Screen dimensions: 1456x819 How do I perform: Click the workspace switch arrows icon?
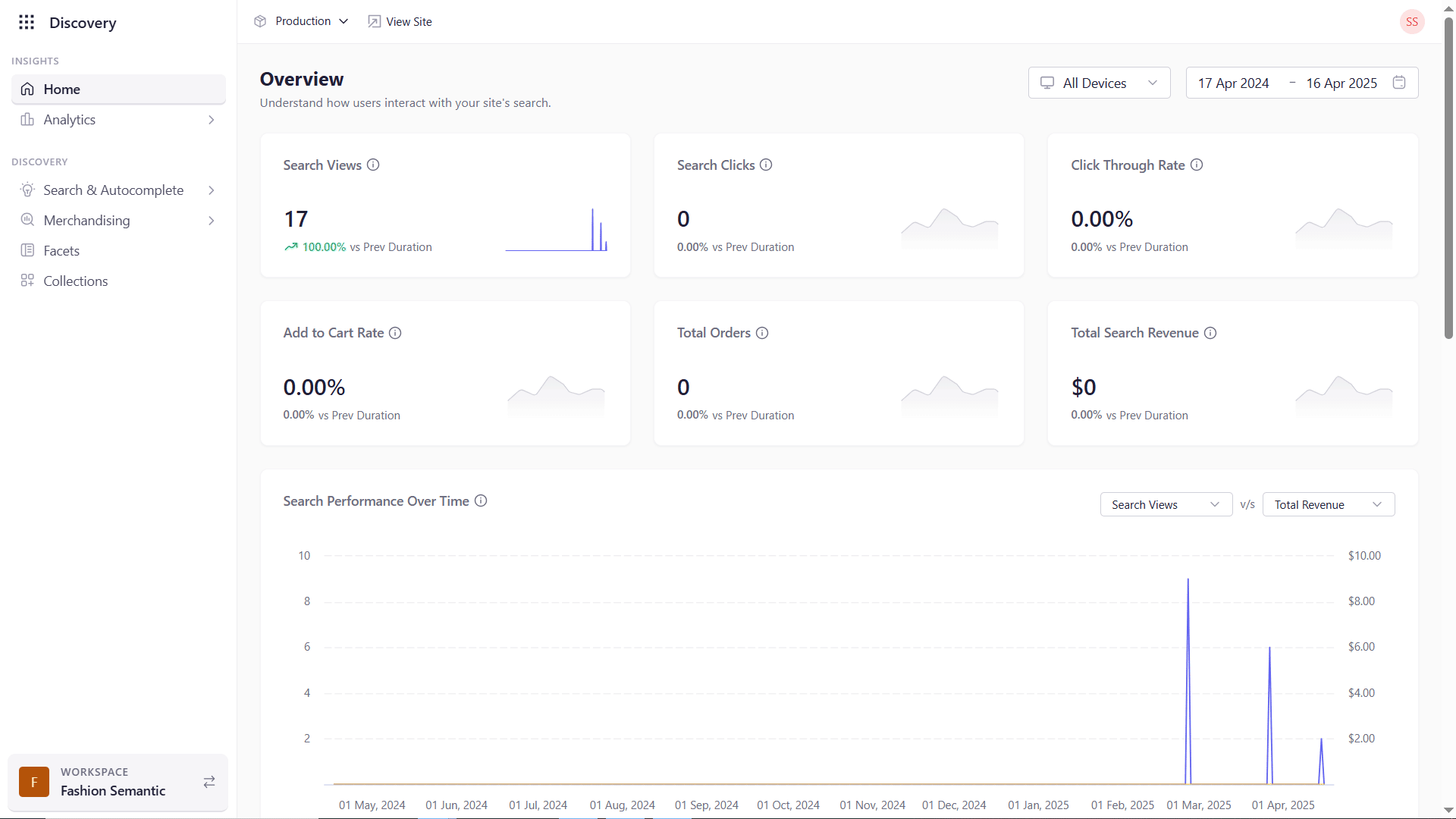click(209, 782)
